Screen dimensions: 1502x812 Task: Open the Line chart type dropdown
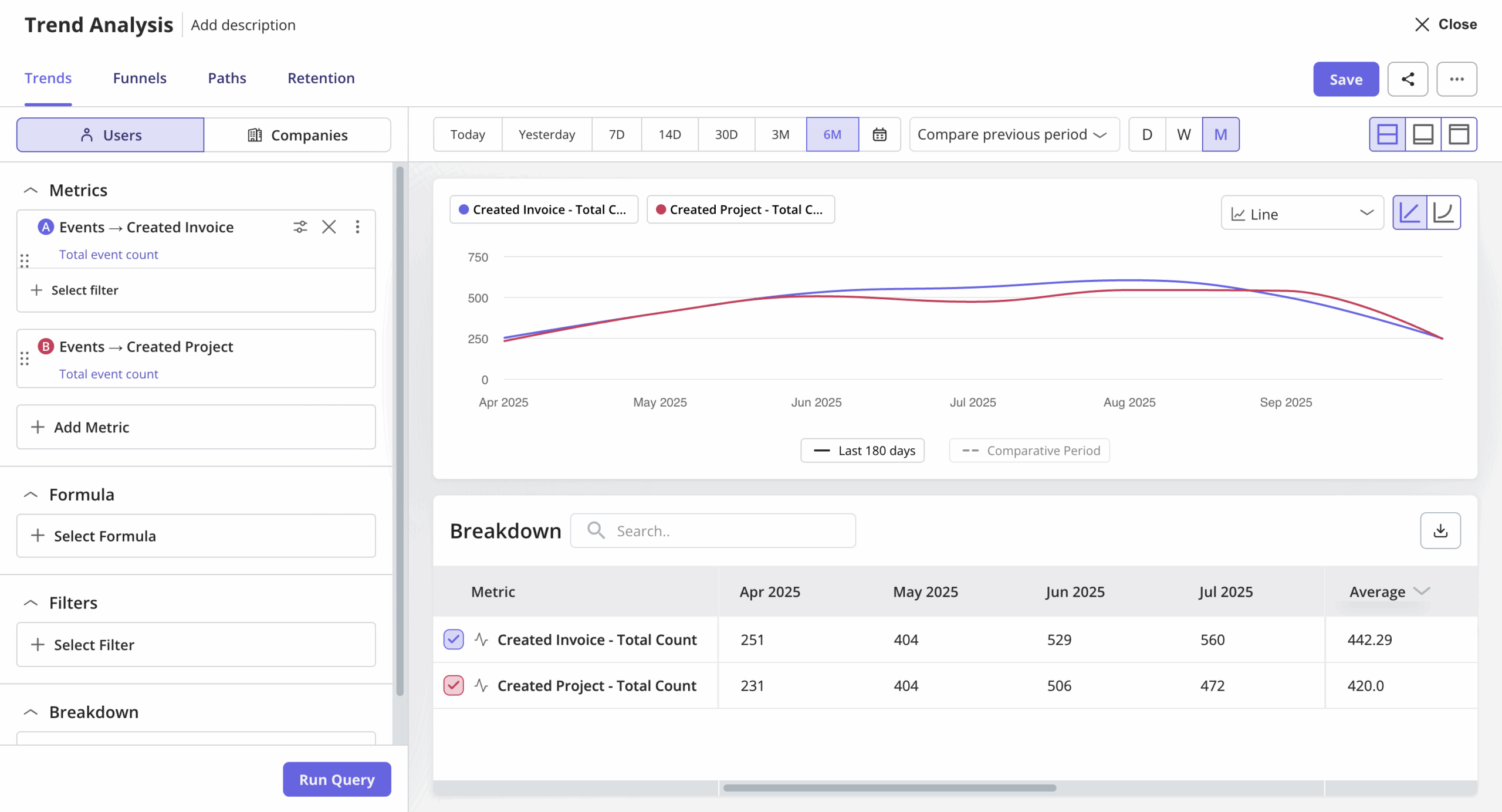click(1301, 213)
